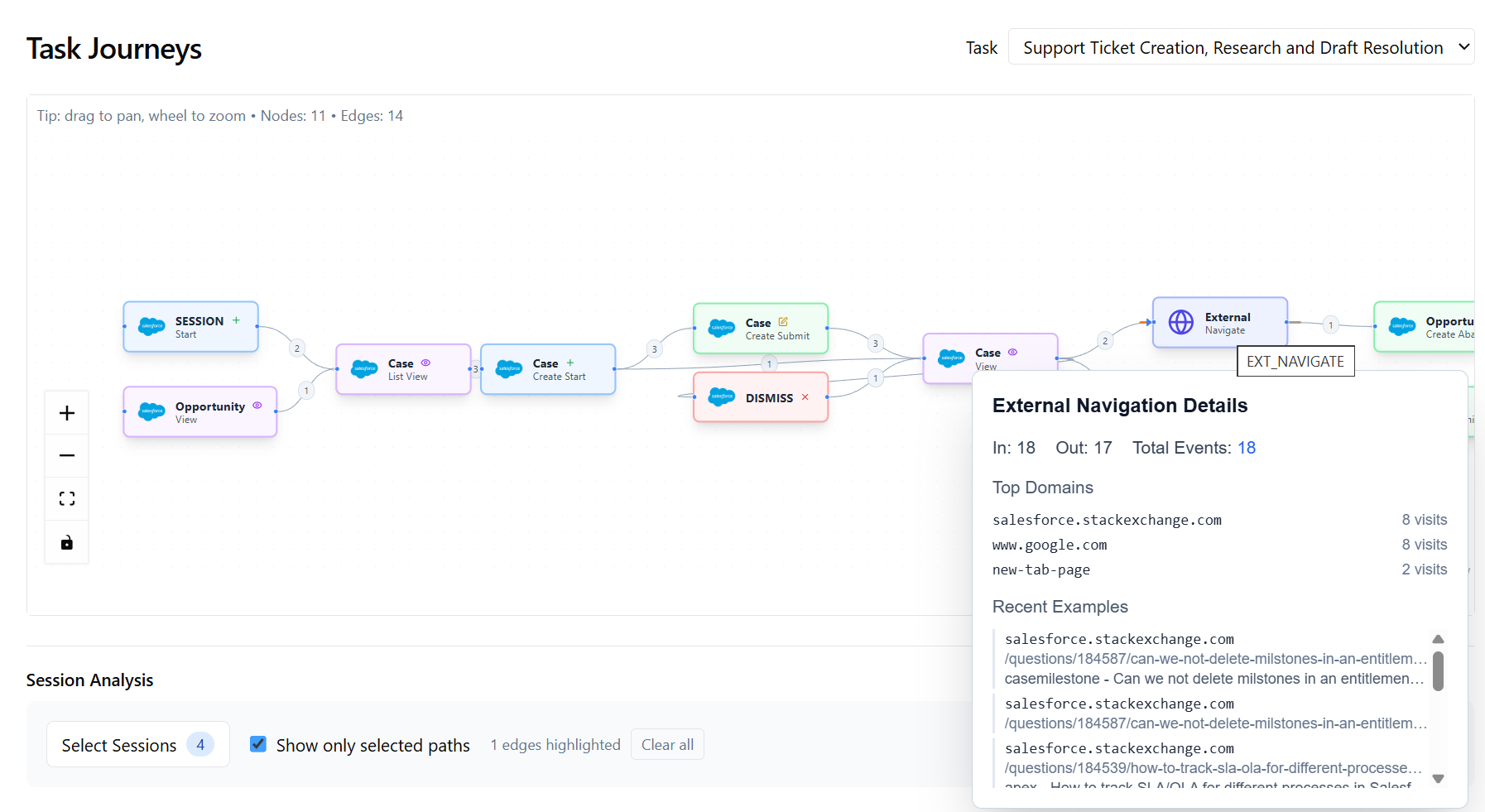1485x812 pixels.
Task: Click the Salesforce icon on the DISMISS node
Action: click(720, 397)
